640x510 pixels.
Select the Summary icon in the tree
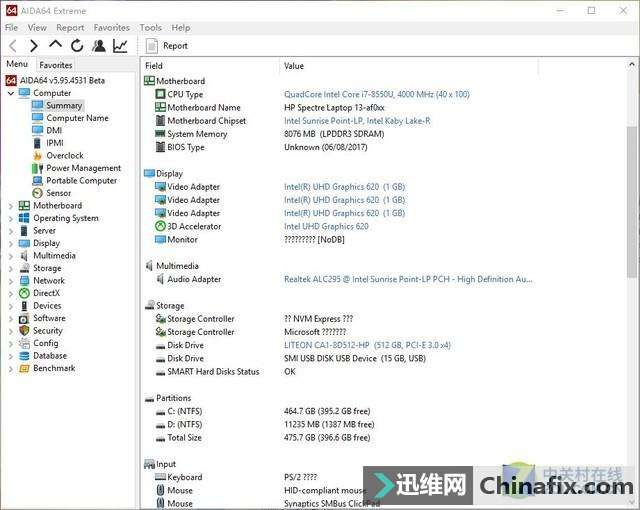tap(38, 105)
